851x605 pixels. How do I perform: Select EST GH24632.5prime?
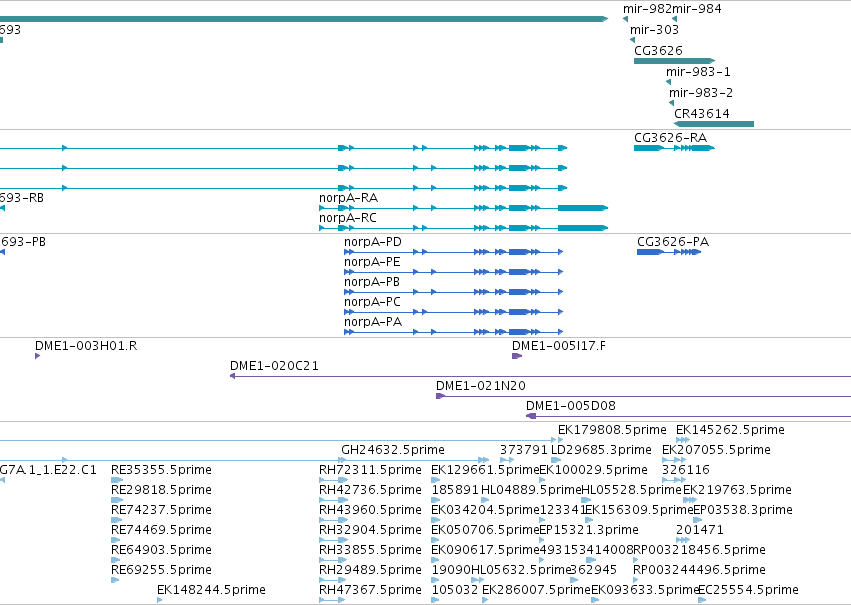(393, 450)
